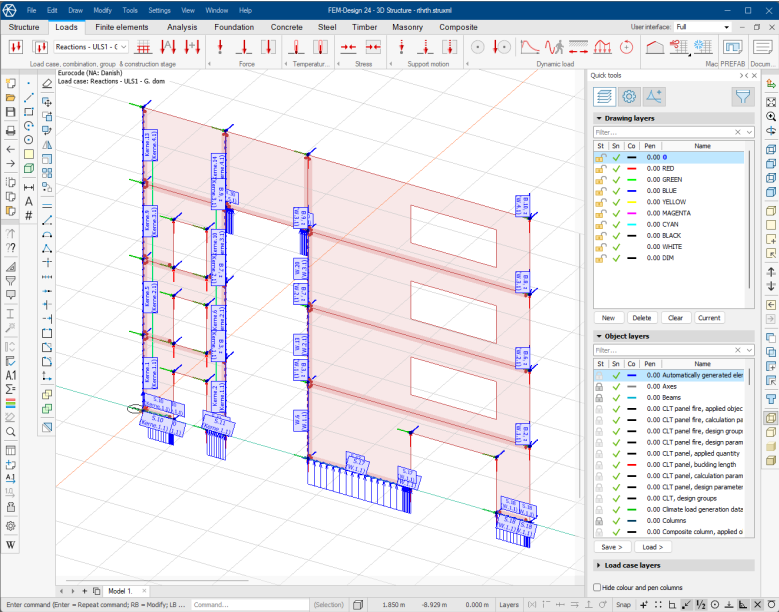The width and height of the screenshot is (779, 612).
Task: Click the Snow load generation icon
Action: point(702,47)
